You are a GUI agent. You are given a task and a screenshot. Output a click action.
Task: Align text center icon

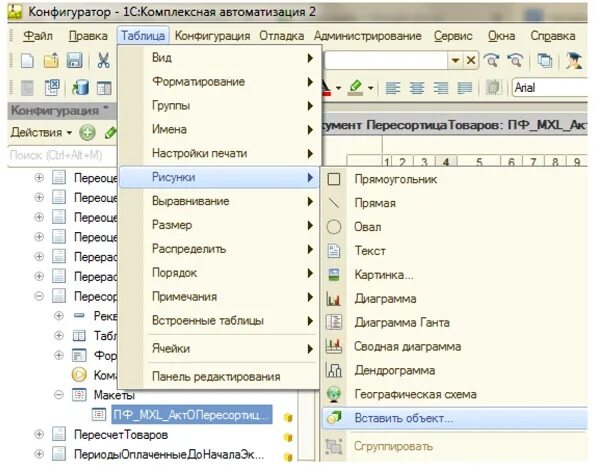[417, 88]
